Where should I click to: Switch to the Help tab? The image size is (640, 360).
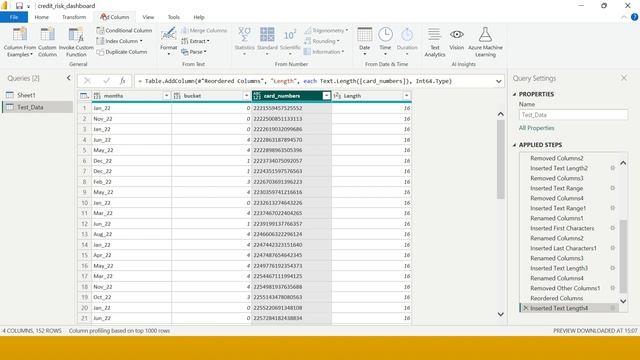pyautogui.click(x=199, y=17)
